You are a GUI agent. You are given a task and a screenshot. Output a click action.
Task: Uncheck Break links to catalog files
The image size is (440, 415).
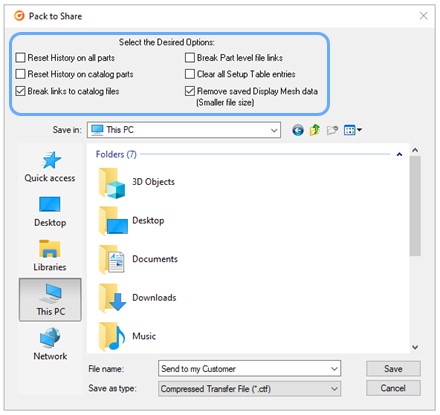point(21,91)
